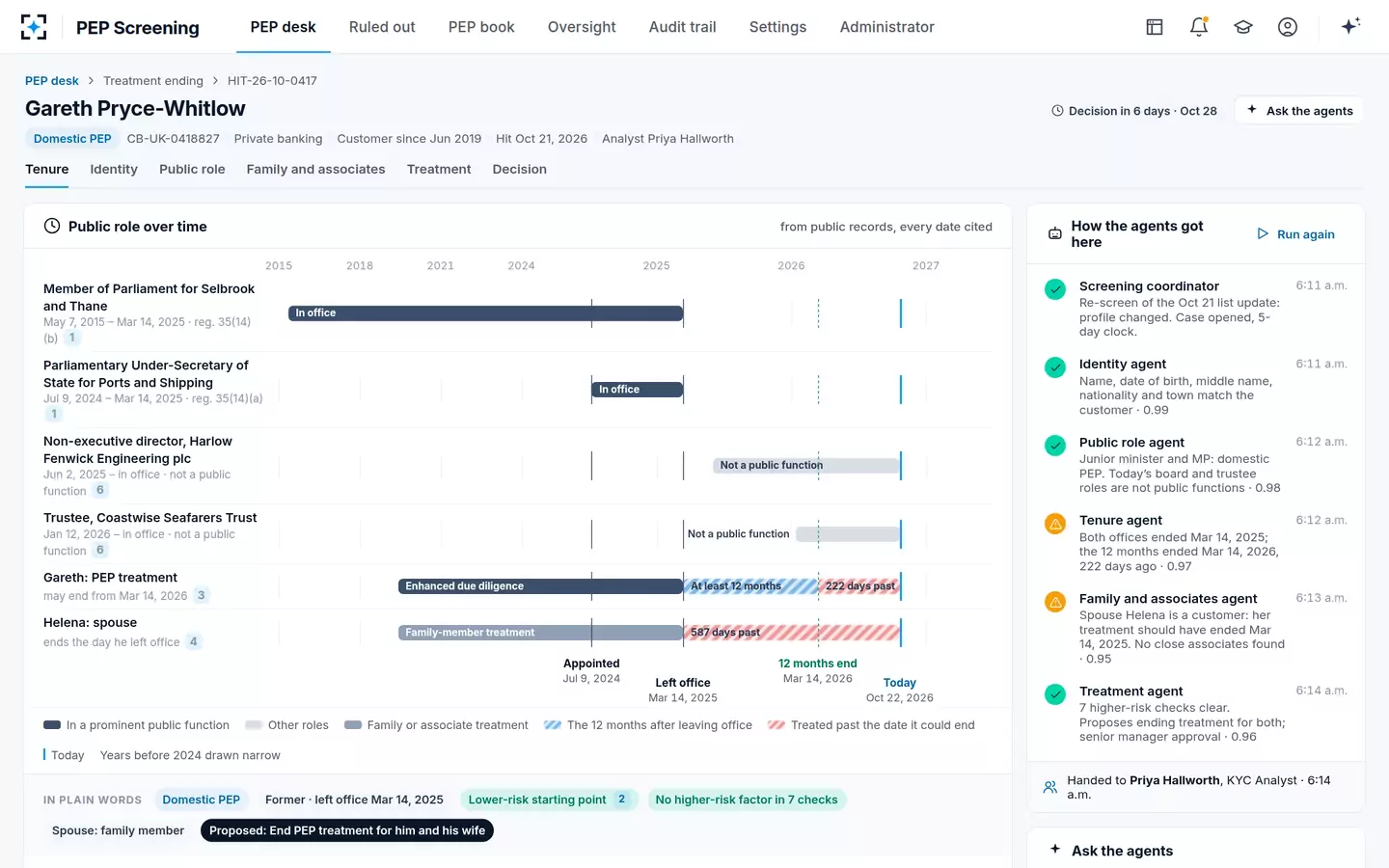Open the PEP book tab
The width and height of the screenshot is (1389, 868).
tap(481, 27)
